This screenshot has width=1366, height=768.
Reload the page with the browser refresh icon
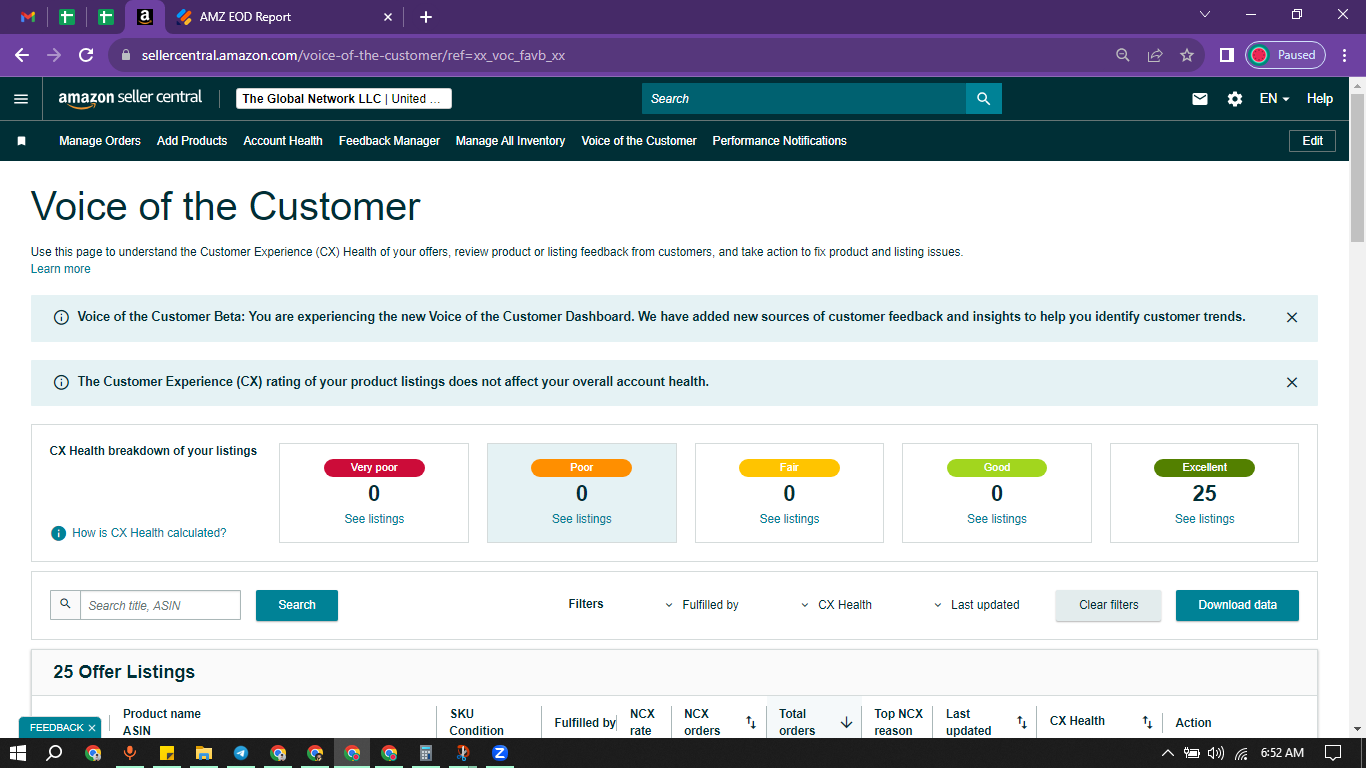click(86, 55)
